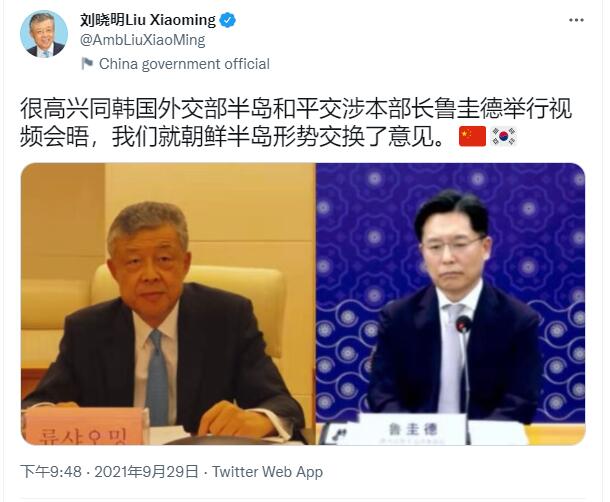Click the Twitter Web App source link
Viewport: 610px width, 502px height.
coord(267,472)
